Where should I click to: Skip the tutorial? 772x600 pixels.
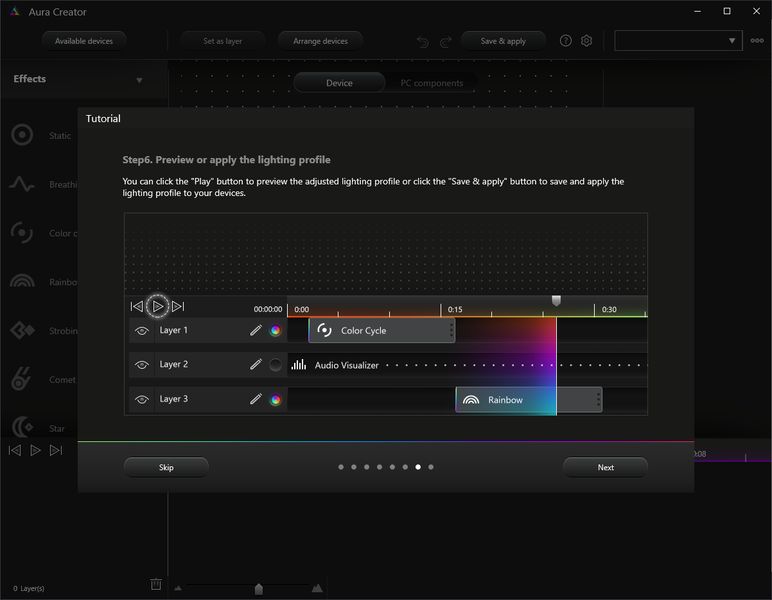pos(166,467)
